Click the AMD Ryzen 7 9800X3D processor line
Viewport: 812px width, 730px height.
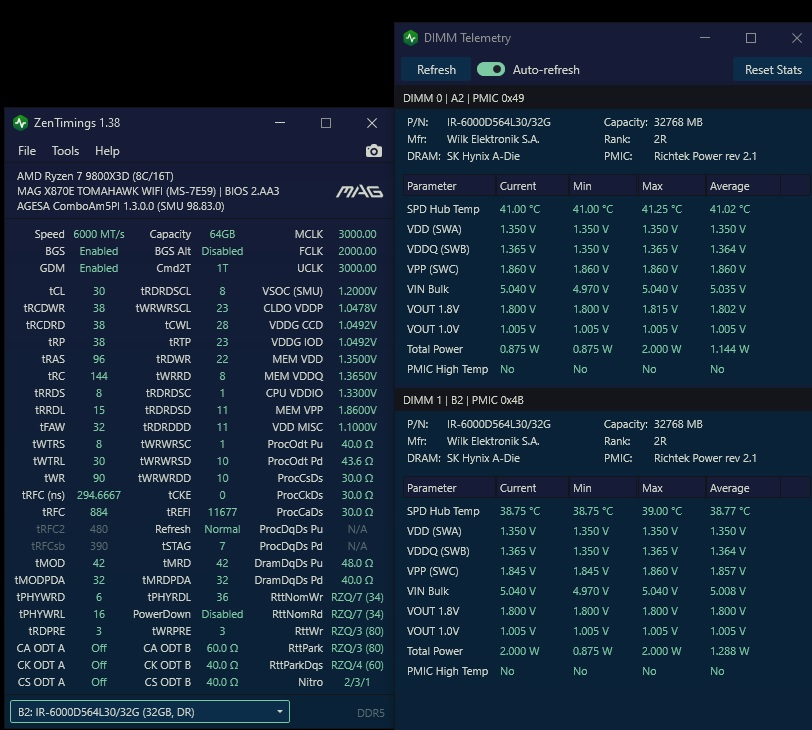click(95, 176)
